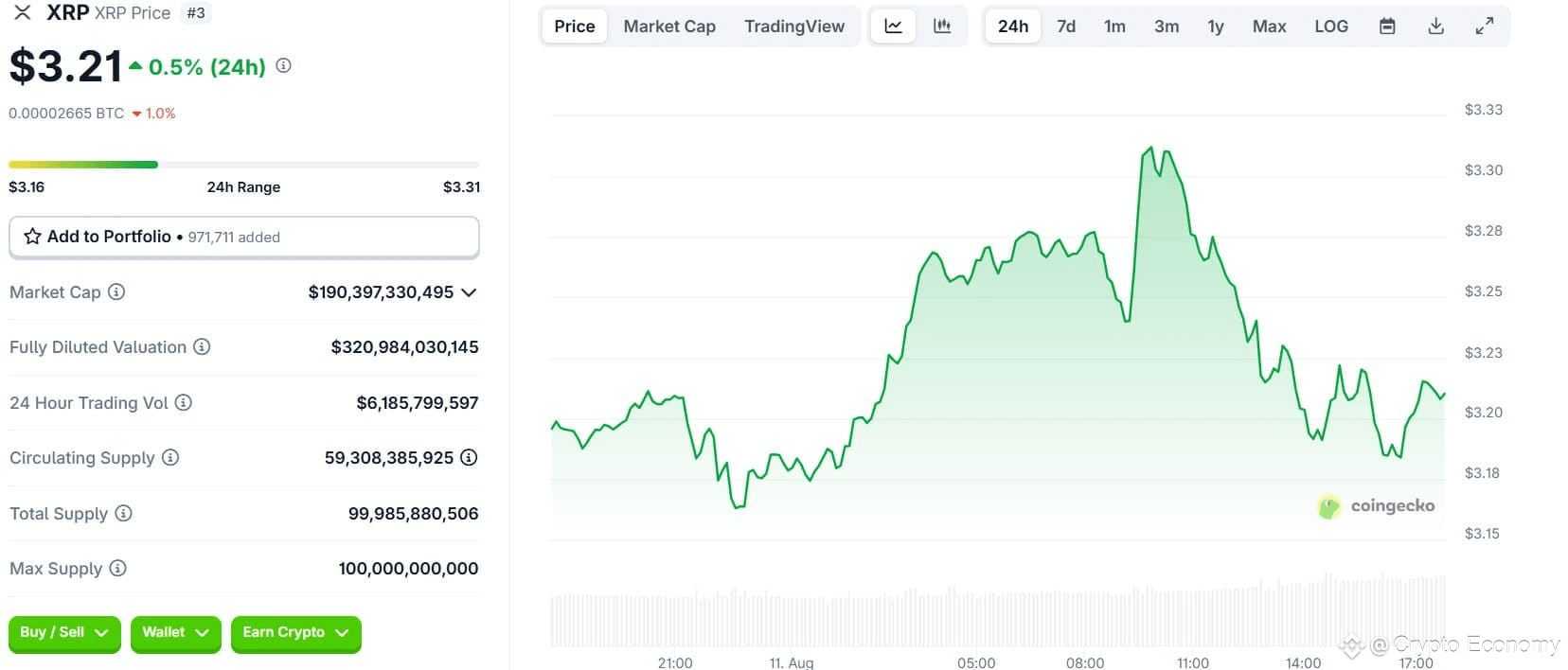Click the $3.16 range low label
This screenshot has height=670, width=1568.
pos(27,186)
